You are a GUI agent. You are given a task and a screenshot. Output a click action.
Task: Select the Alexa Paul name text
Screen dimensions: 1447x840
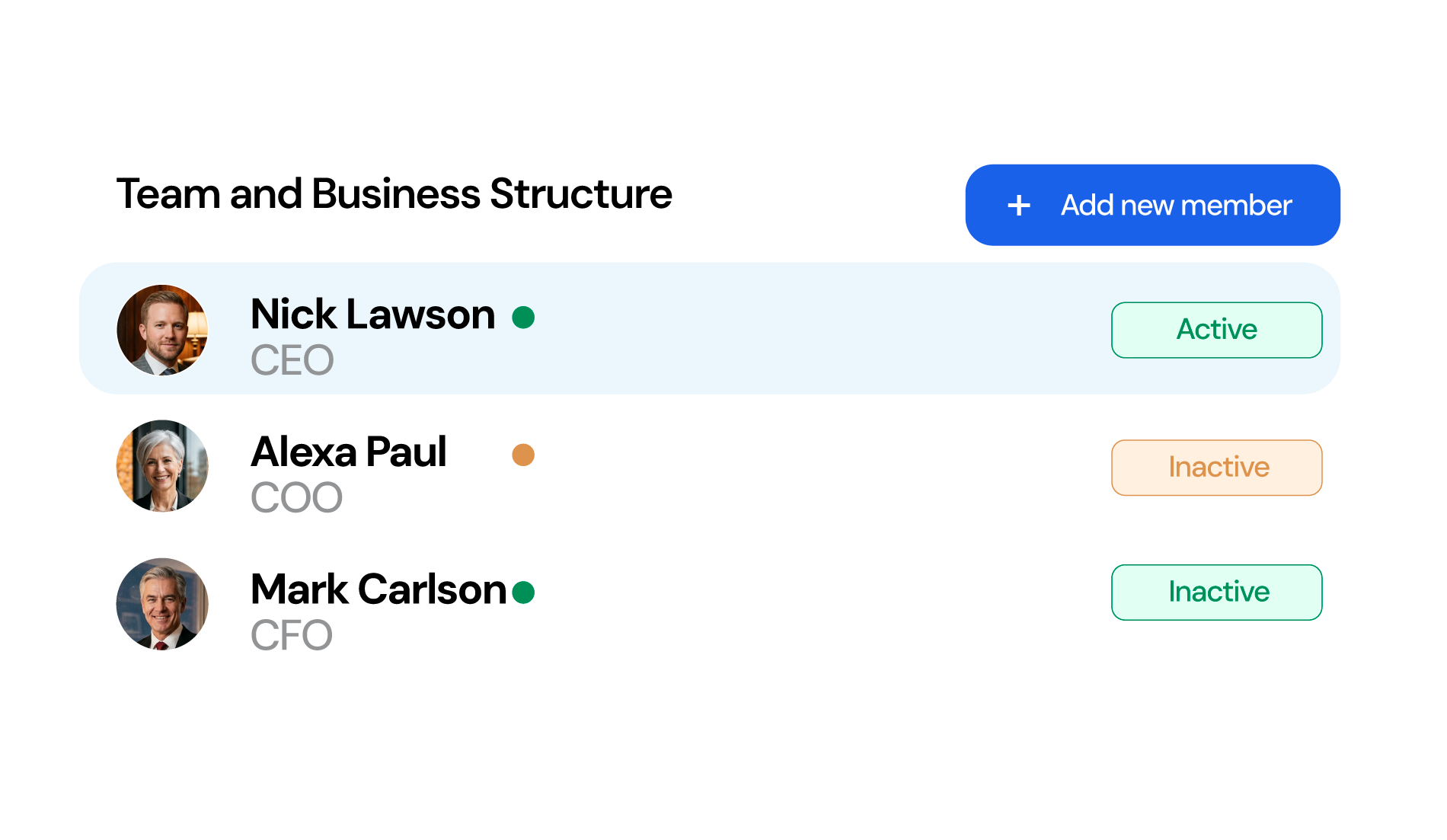tap(348, 452)
